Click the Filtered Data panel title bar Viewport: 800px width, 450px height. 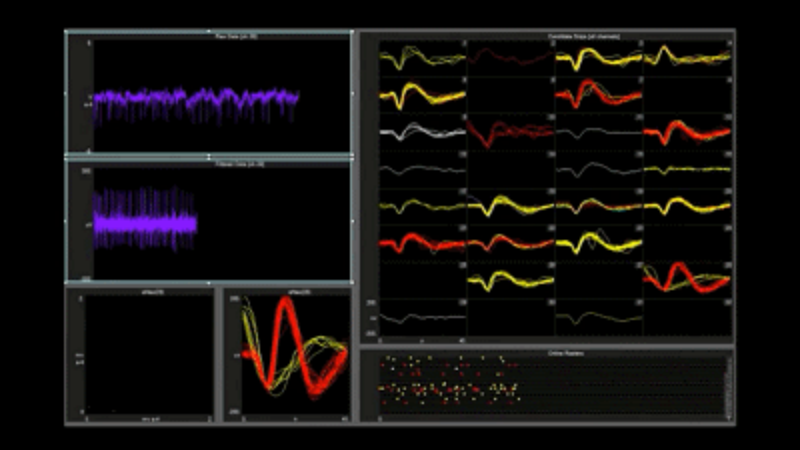(208, 163)
